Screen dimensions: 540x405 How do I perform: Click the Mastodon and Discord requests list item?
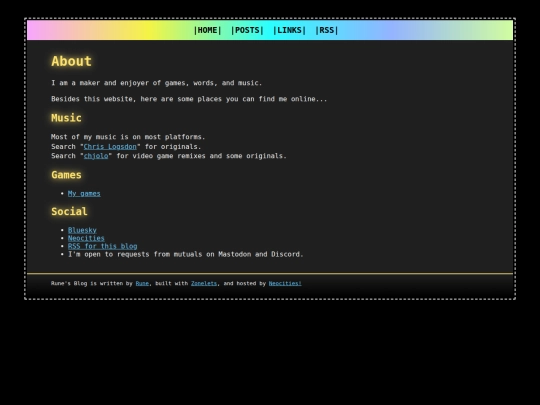186,255
